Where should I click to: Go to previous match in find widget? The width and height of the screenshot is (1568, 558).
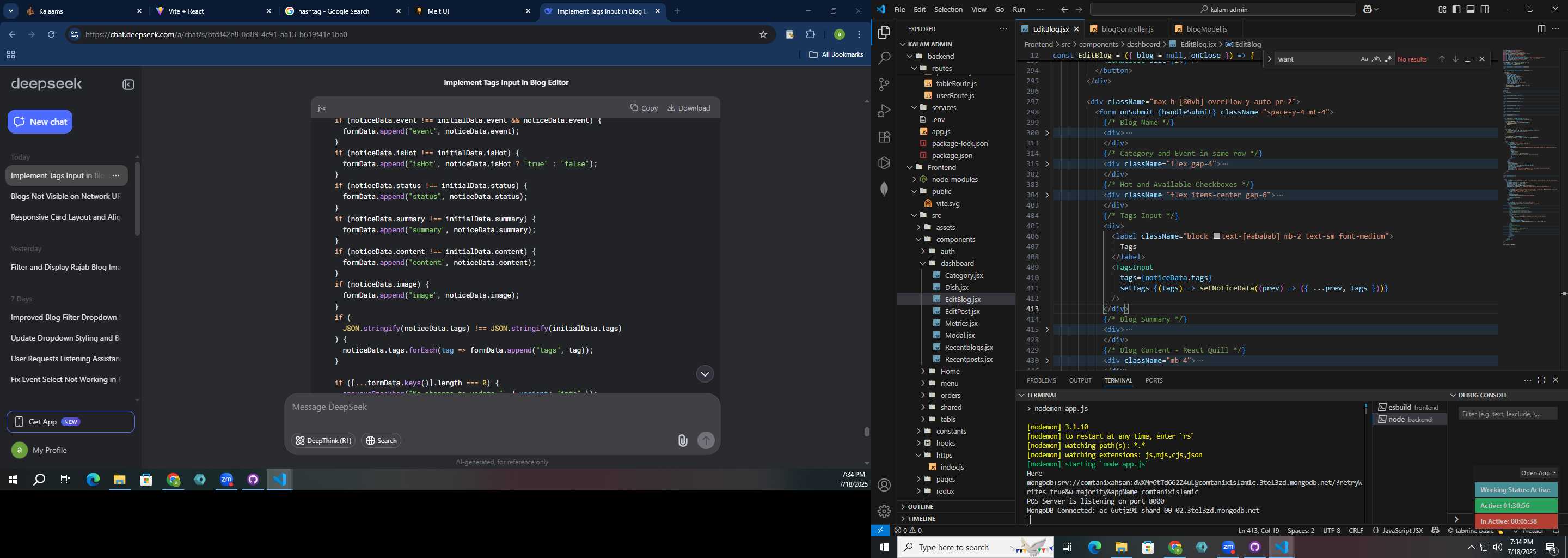(1441, 59)
